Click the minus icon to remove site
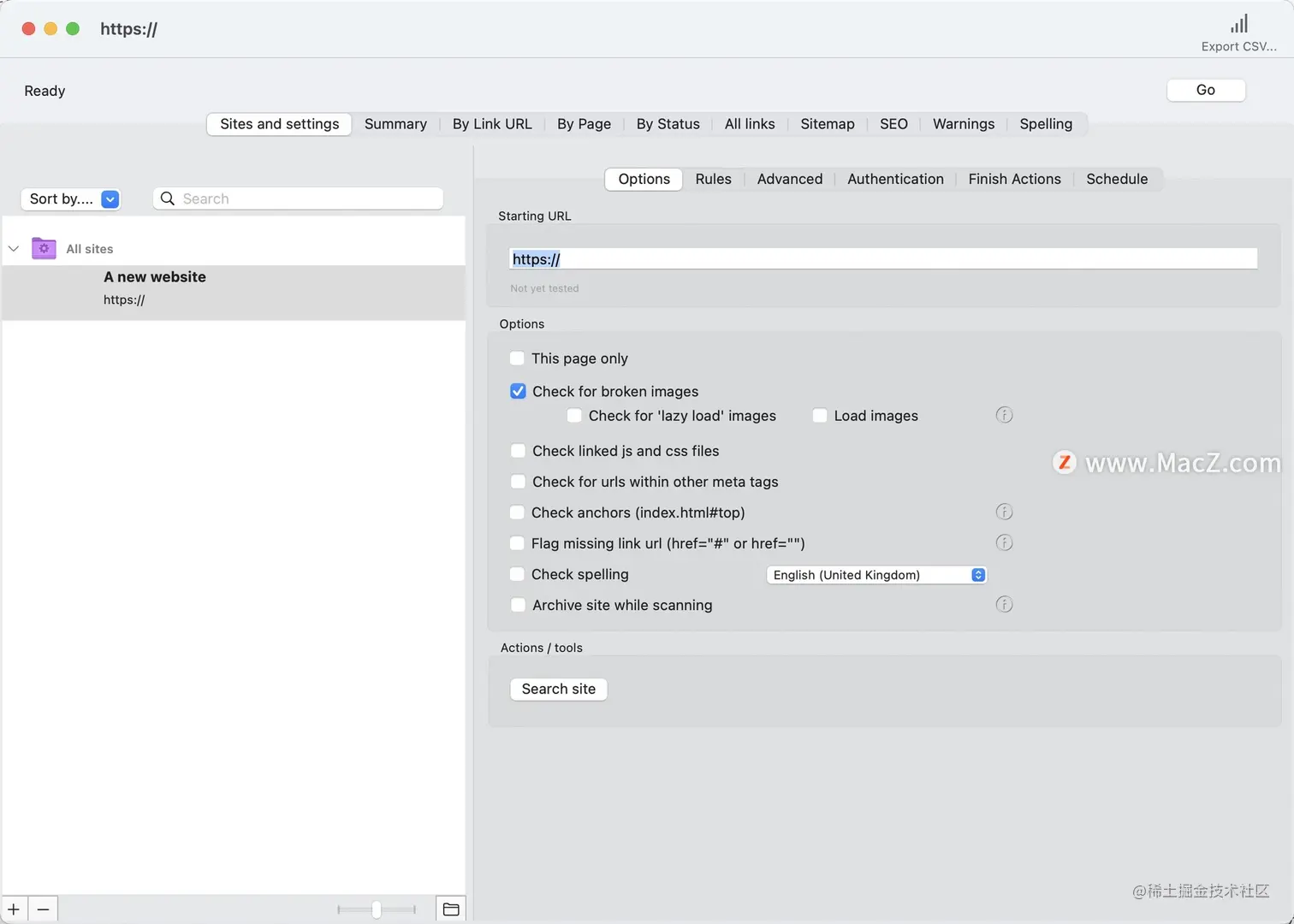 tap(43, 909)
